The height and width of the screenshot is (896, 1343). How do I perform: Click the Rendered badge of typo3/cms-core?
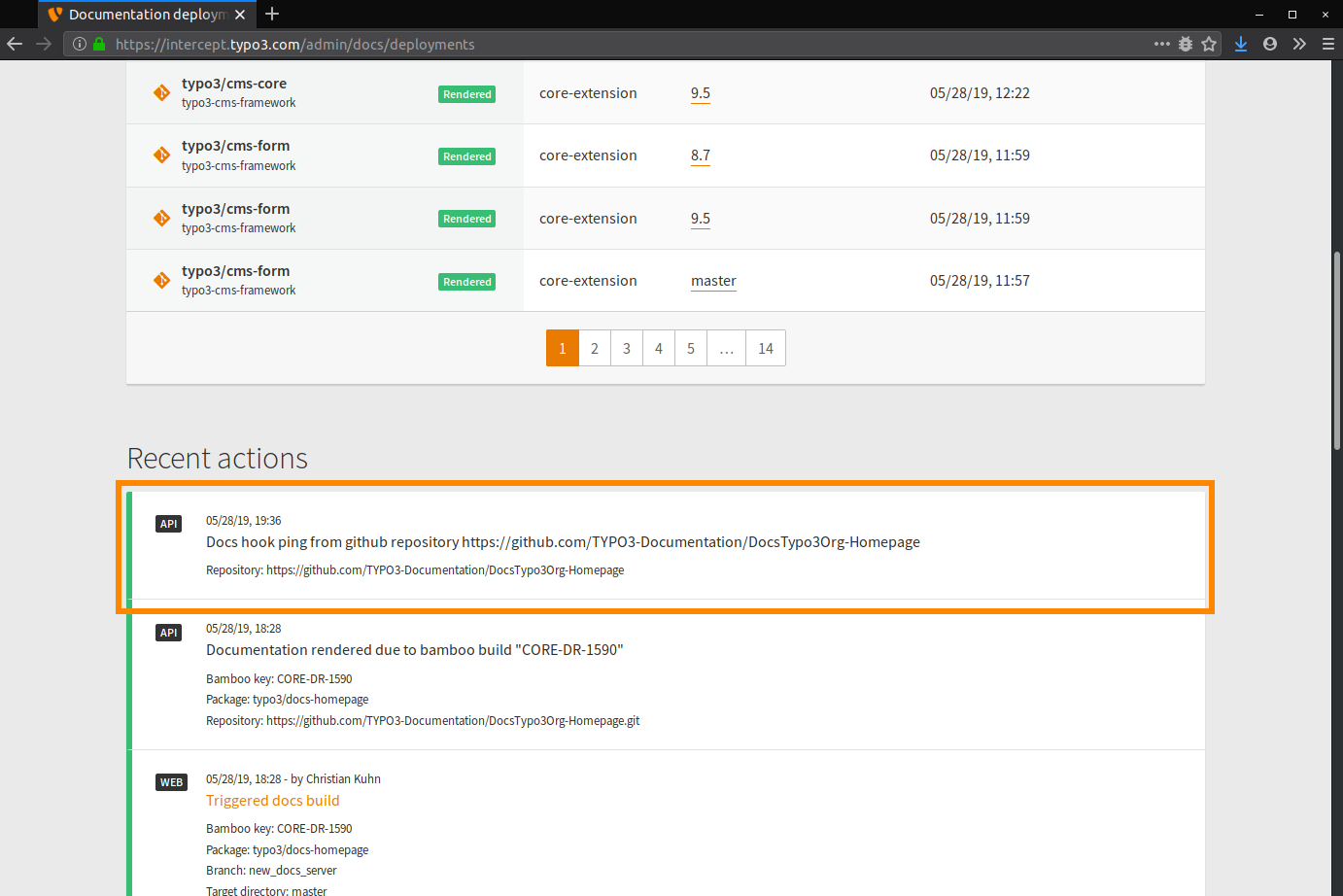467,94
